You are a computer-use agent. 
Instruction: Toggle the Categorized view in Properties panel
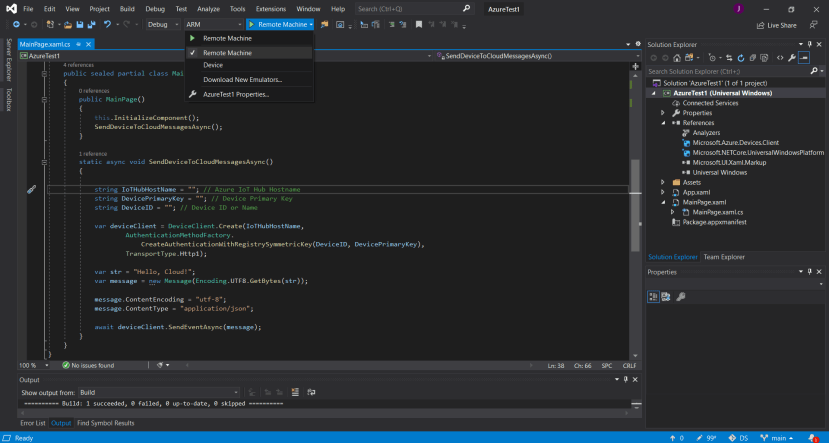[653, 297]
